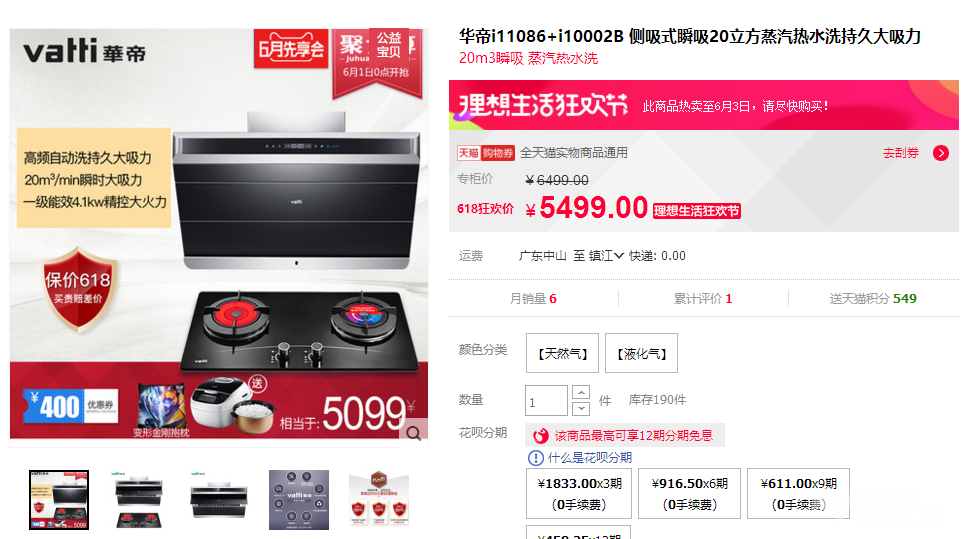Click the Huabei logo in installment notice
Image resolution: width=974 pixels, height=539 pixels.
tap(540, 435)
